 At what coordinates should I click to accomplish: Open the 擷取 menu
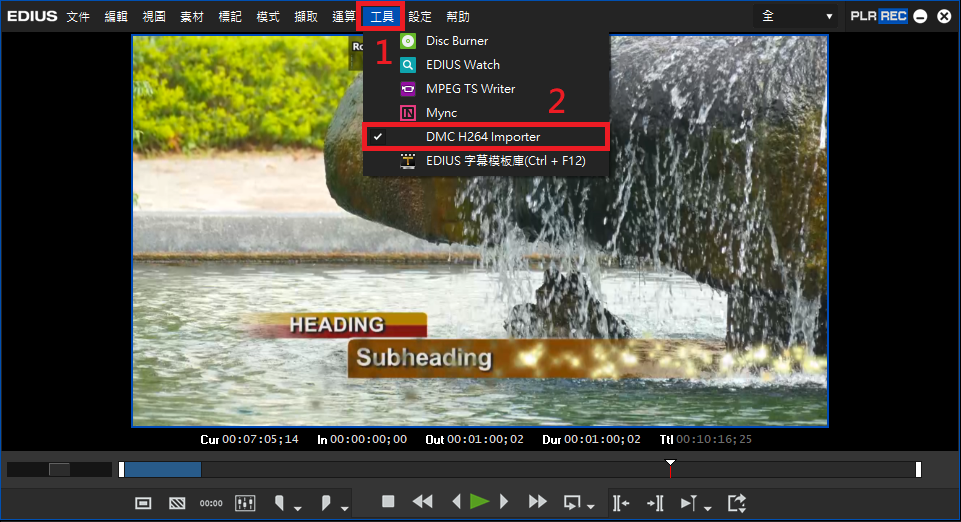tap(306, 17)
